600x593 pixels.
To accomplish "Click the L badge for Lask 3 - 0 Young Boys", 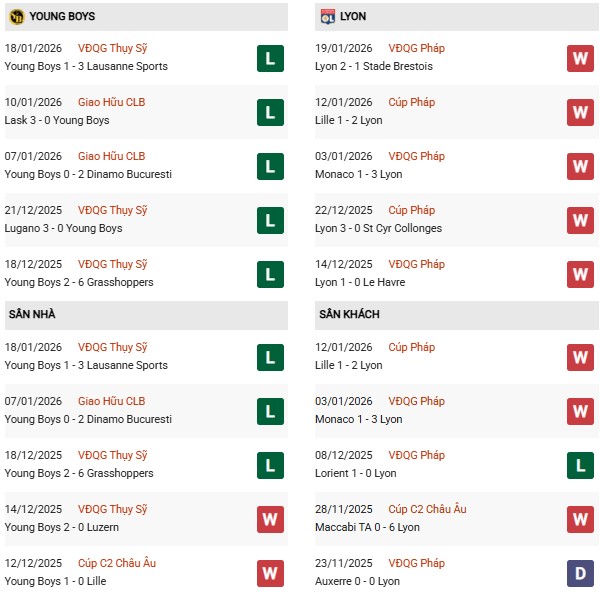I will tap(270, 112).
